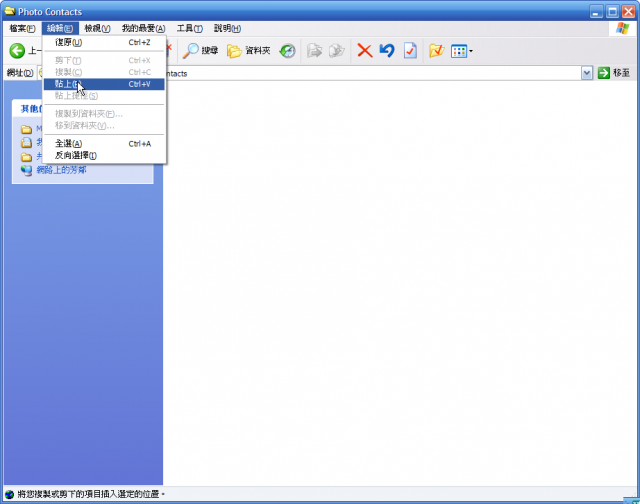Screen dimensions: 640x504
Task: Click greyed 貼上捷徑(S) menu entry
Action: 104,96
